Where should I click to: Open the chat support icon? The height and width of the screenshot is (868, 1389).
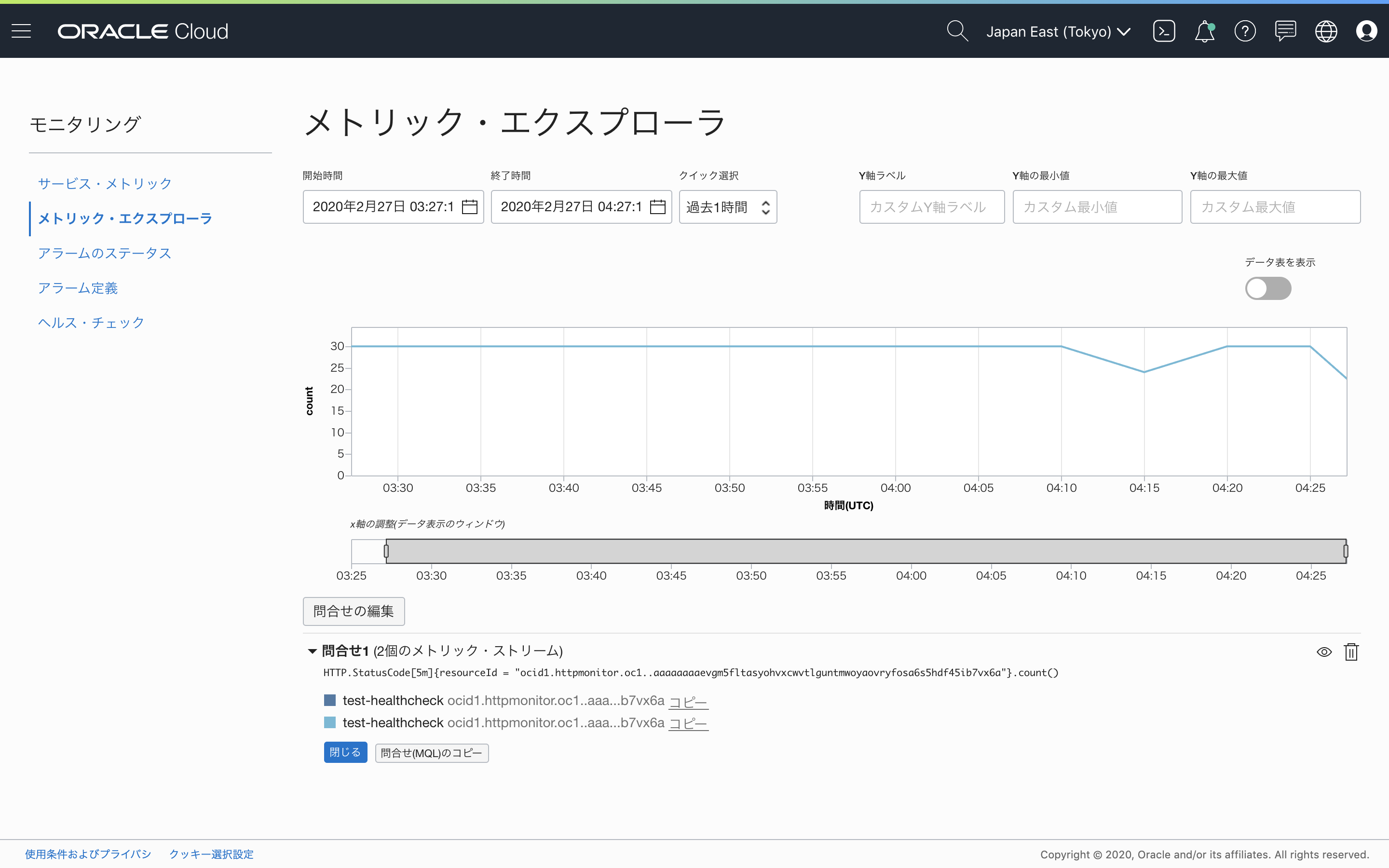[x=1285, y=31]
